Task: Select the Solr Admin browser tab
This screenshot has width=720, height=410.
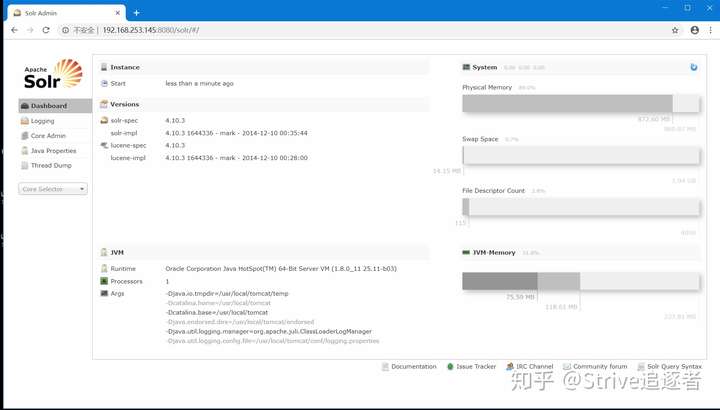Action: tap(67, 13)
